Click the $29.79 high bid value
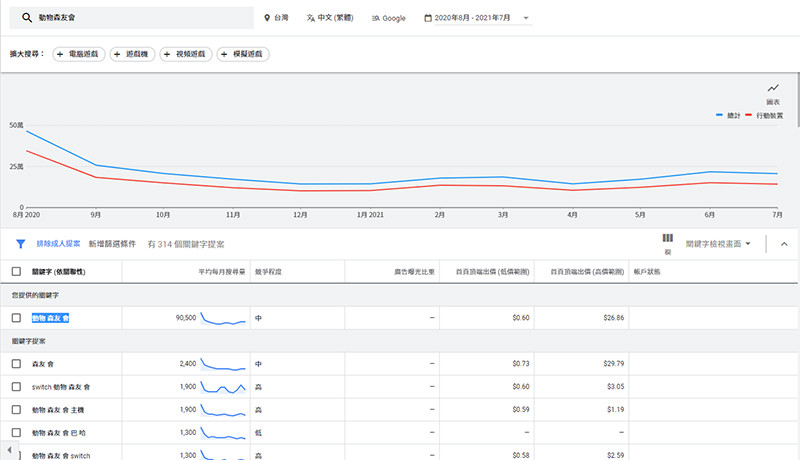This screenshot has height=460, width=800. pos(613,364)
